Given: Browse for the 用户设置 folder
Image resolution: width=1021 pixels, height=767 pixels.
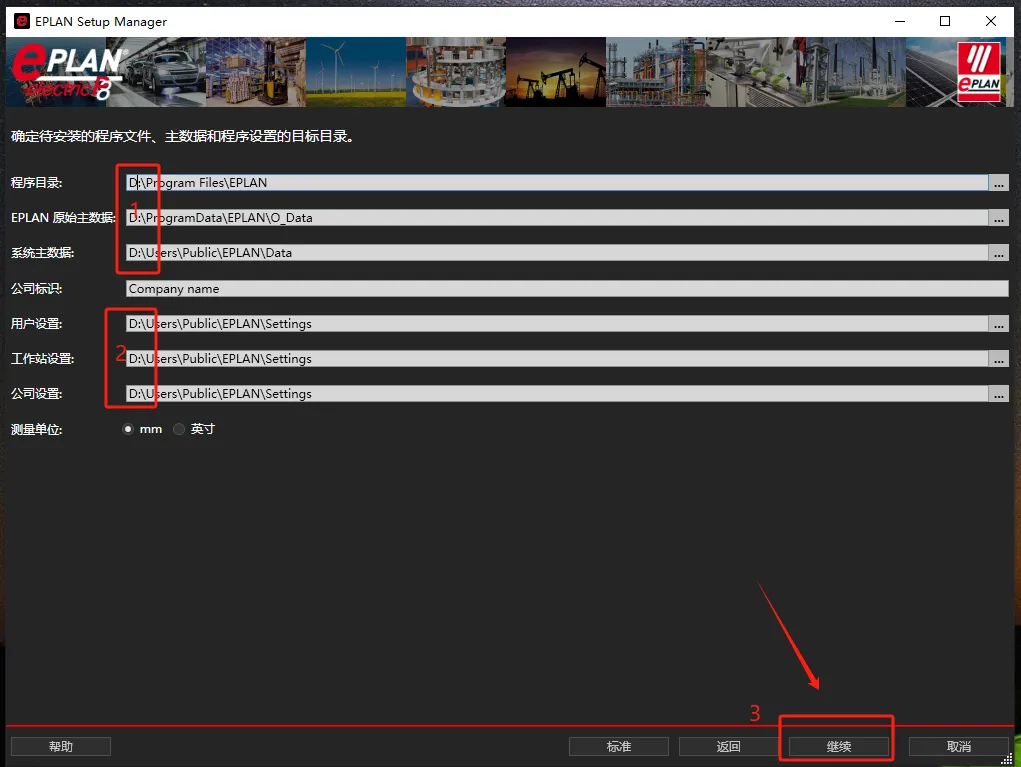Looking at the screenshot, I should pyautogui.click(x=999, y=324).
